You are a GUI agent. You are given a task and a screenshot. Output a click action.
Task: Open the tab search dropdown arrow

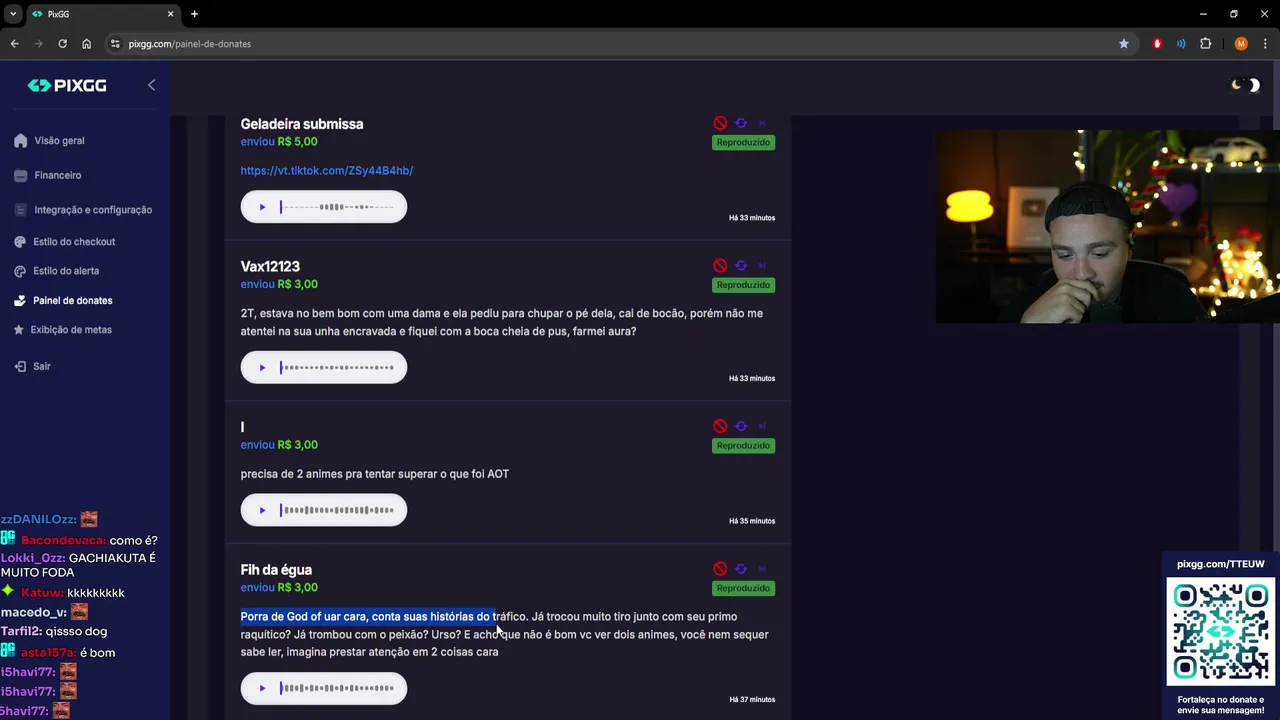(x=12, y=14)
